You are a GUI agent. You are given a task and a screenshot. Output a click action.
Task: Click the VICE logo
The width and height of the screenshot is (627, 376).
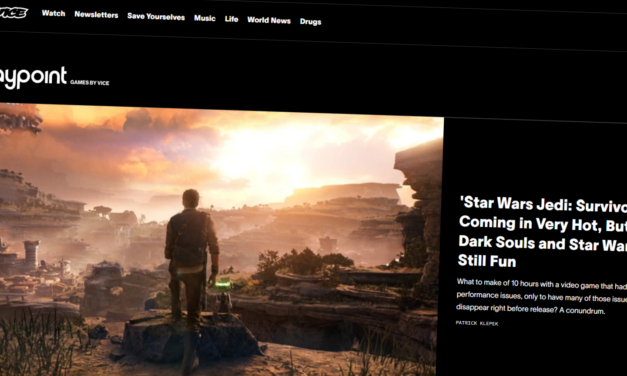click(x=13, y=12)
